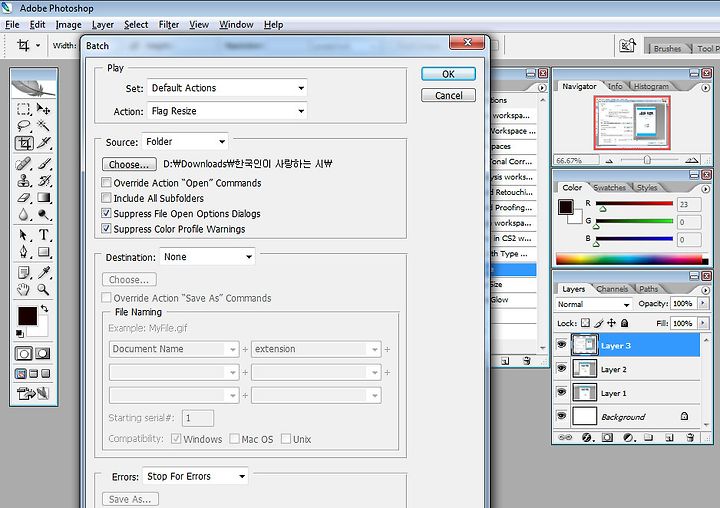The height and width of the screenshot is (508, 720).
Task: Select the Gradient tool
Action: (44, 198)
